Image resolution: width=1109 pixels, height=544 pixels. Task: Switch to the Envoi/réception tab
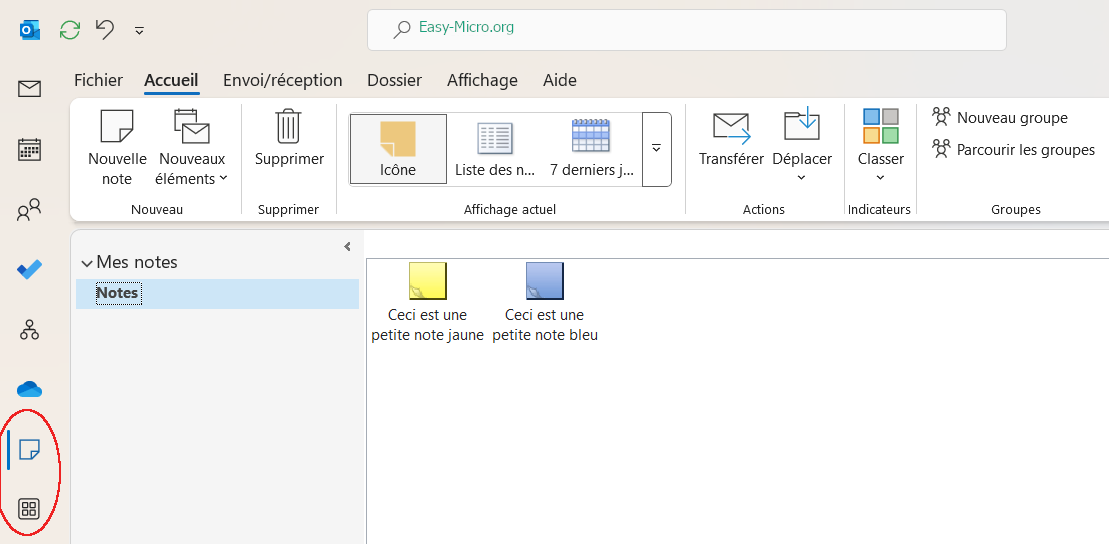pyautogui.click(x=282, y=81)
